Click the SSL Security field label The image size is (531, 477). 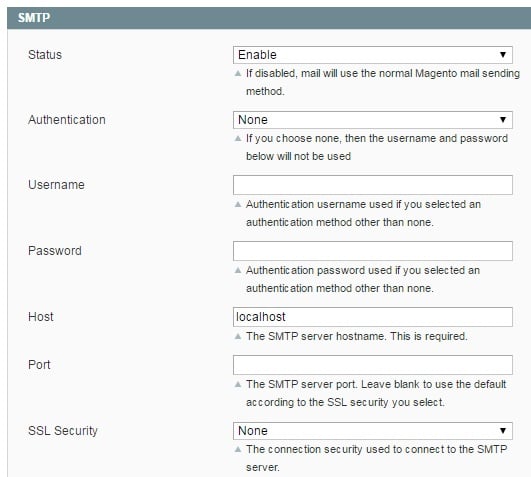pos(63,431)
